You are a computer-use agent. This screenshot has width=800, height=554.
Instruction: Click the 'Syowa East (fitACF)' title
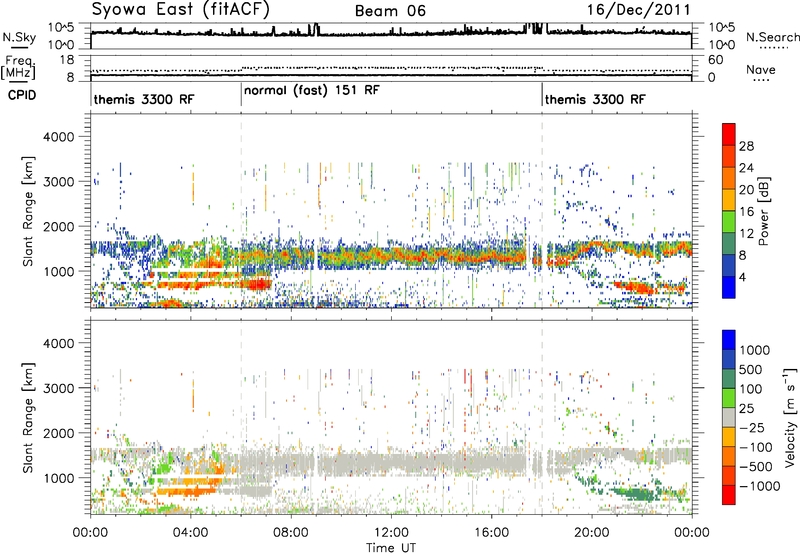pos(180,9)
